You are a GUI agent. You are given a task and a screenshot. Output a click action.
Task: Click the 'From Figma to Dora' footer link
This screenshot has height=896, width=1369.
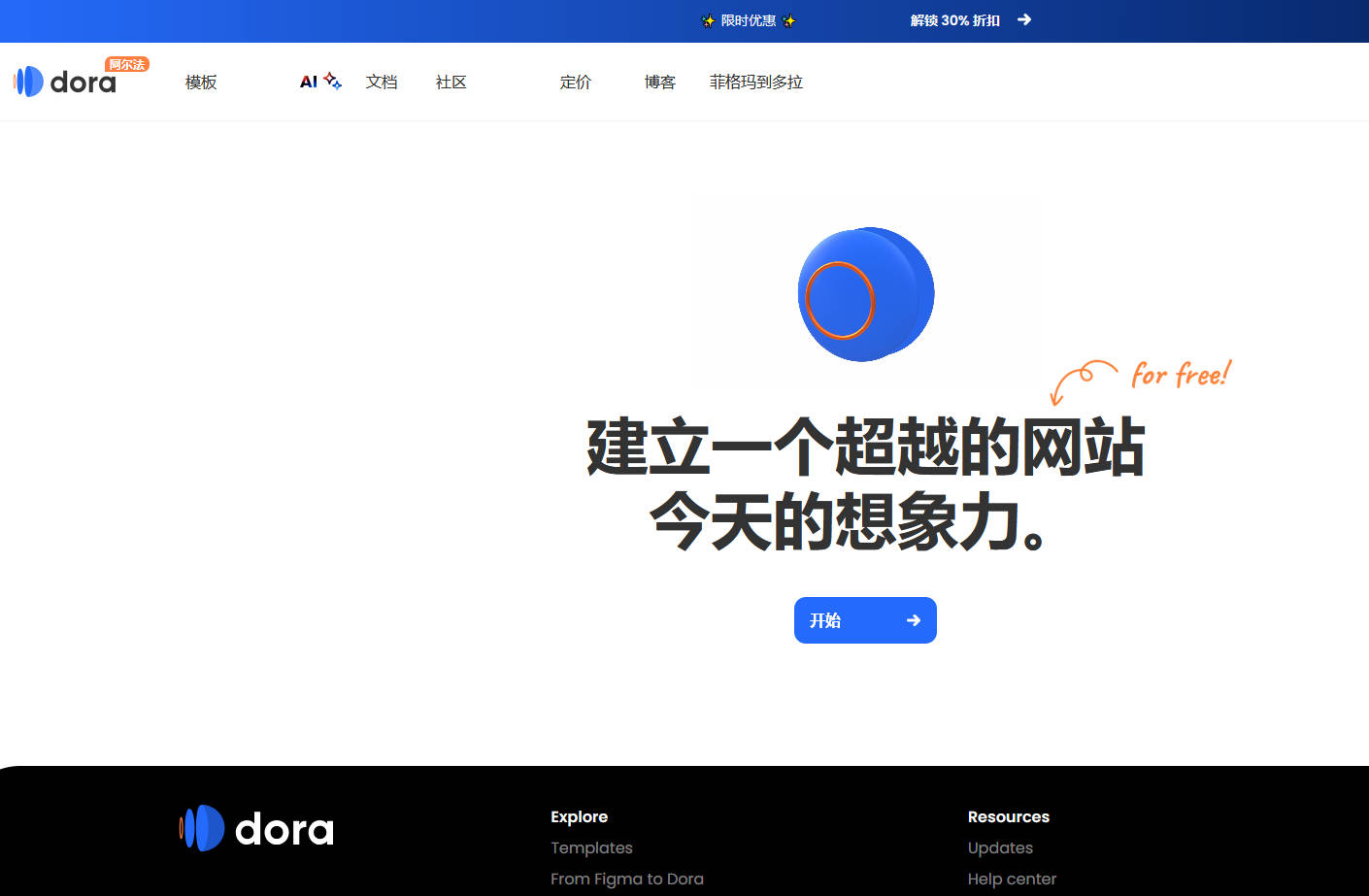pos(627,879)
